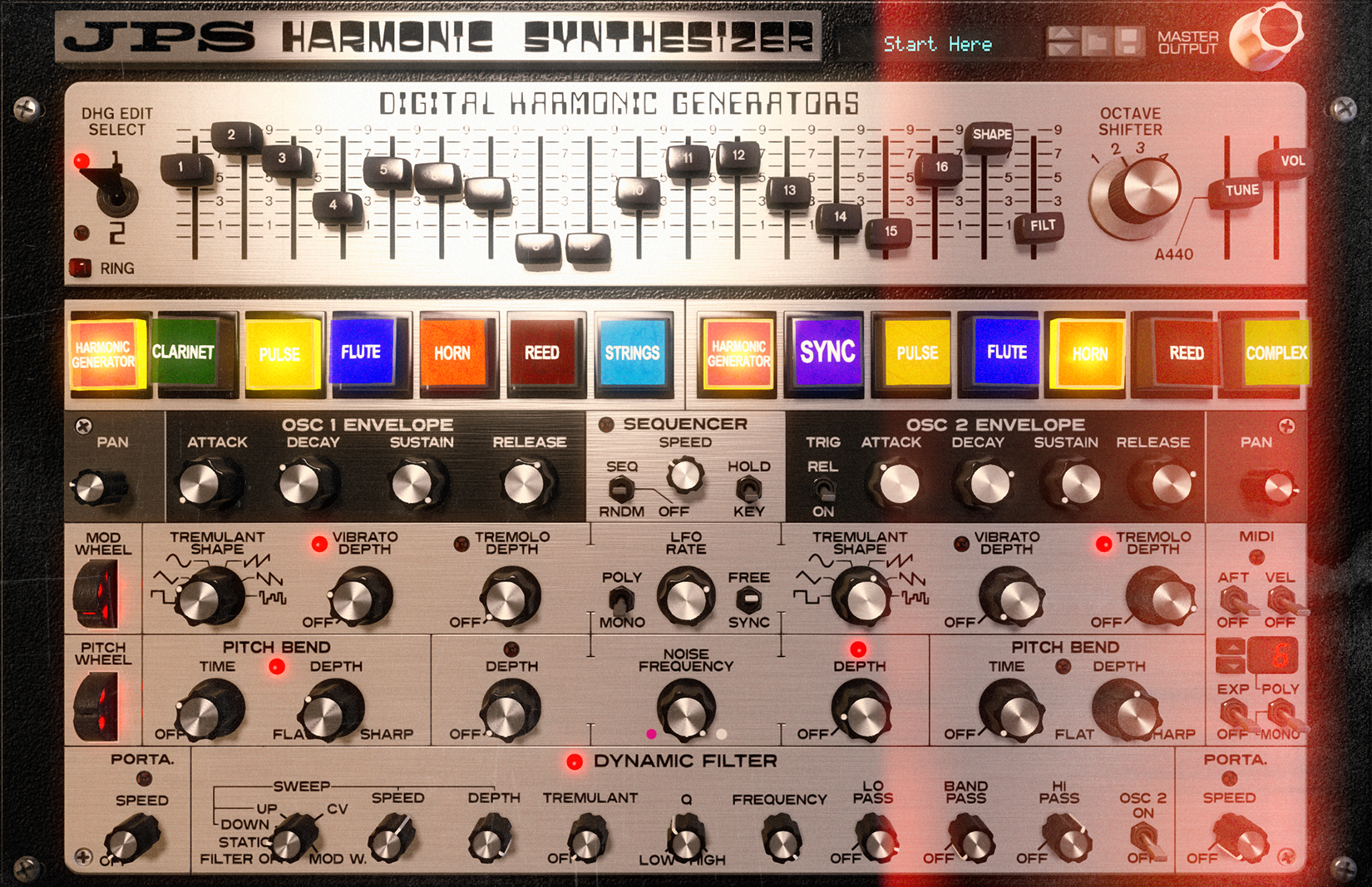Open the "Start Here" preset name display
1372x887 pixels.
pyautogui.click(x=937, y=43)
